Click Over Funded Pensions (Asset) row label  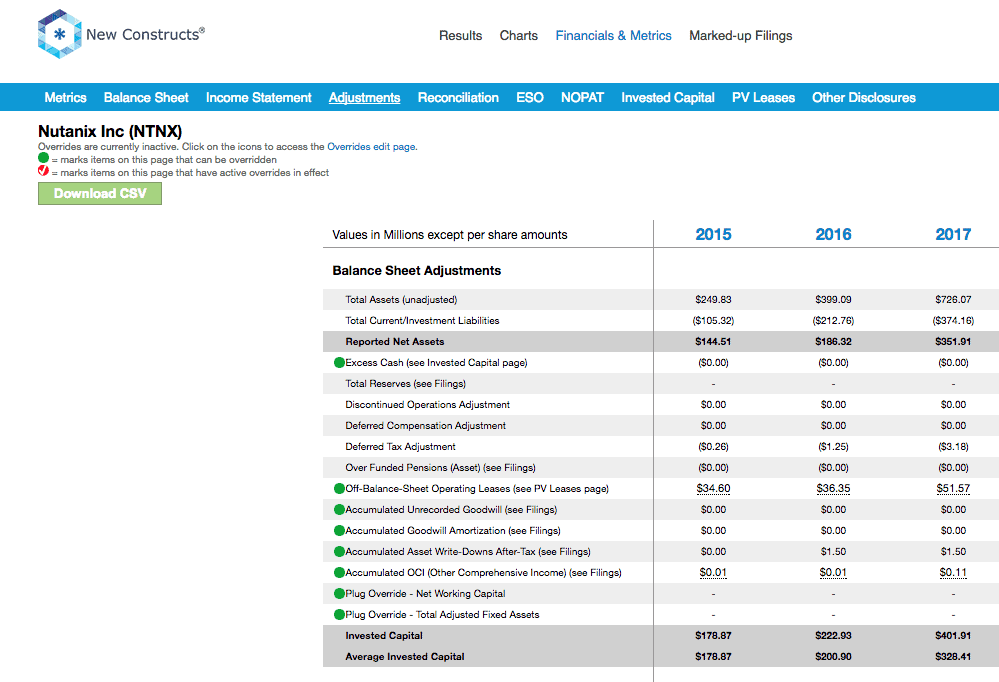(x=440, y=468)
